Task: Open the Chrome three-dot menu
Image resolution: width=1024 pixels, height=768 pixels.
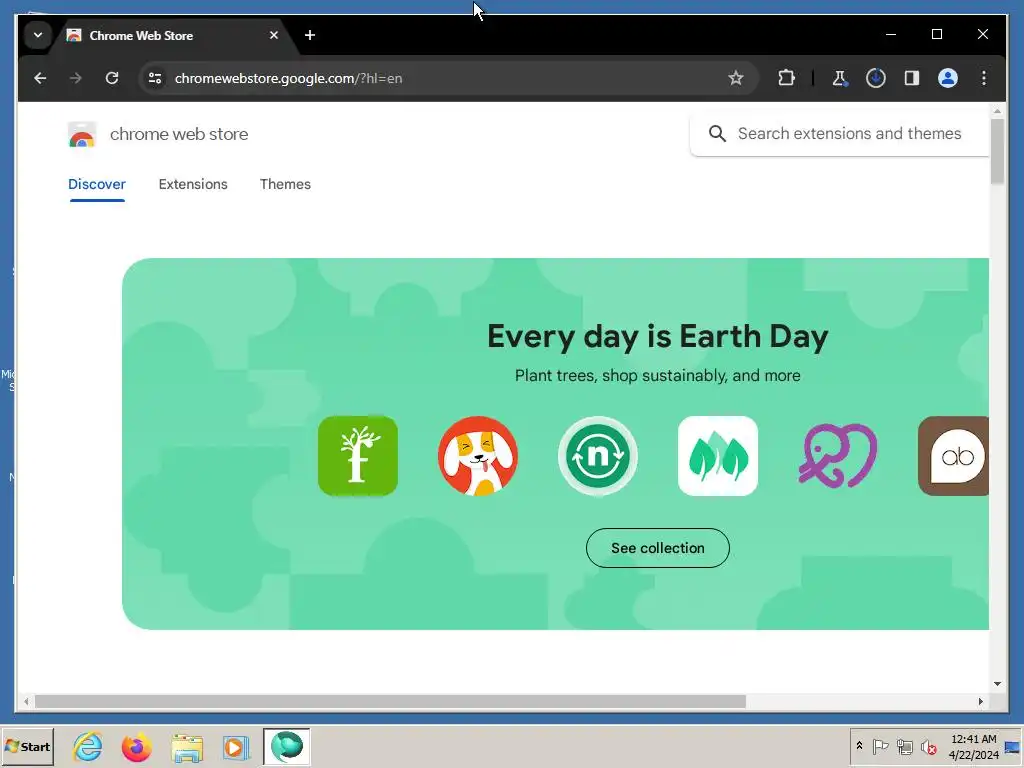Action: [984, 78]
